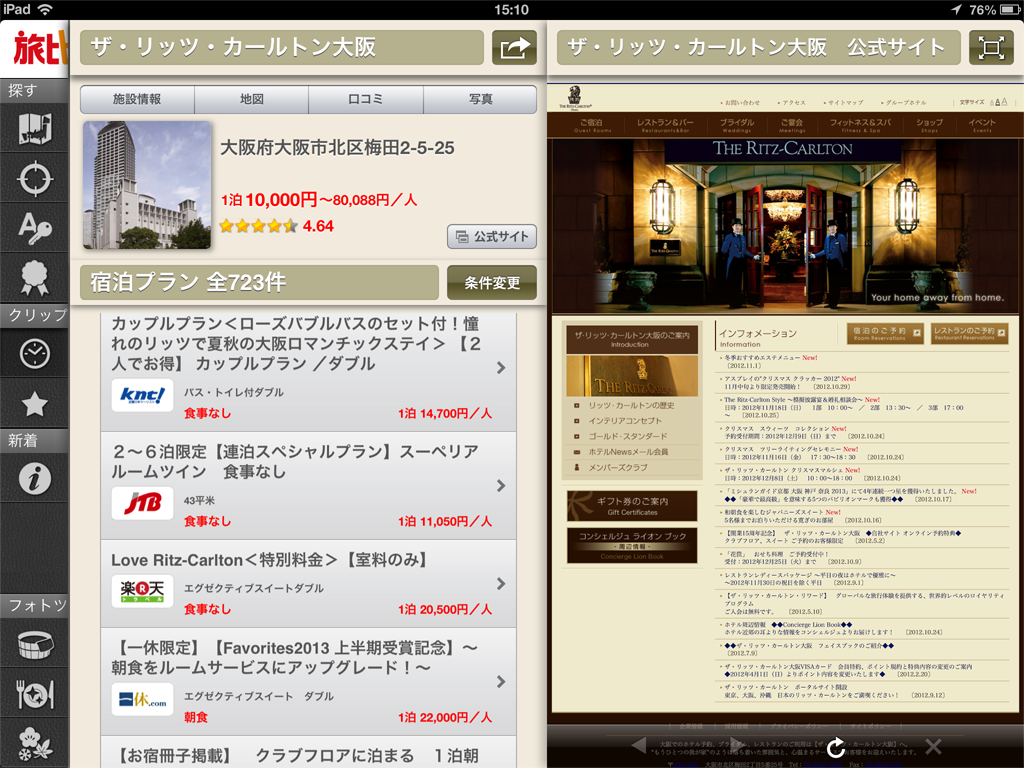
Task: Open ブライダル menu on website
Action: [737, 125]
